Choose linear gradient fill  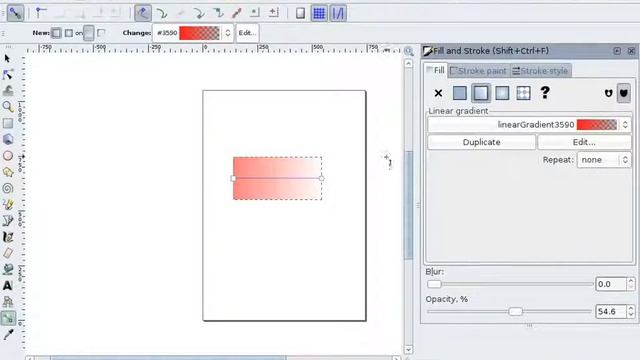[x=481, y=93]
